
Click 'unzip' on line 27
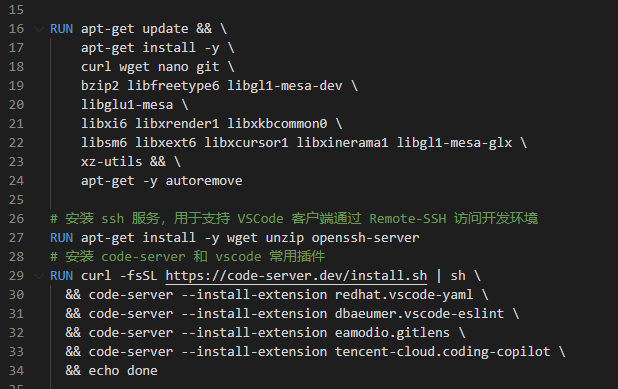coord(285,238)
